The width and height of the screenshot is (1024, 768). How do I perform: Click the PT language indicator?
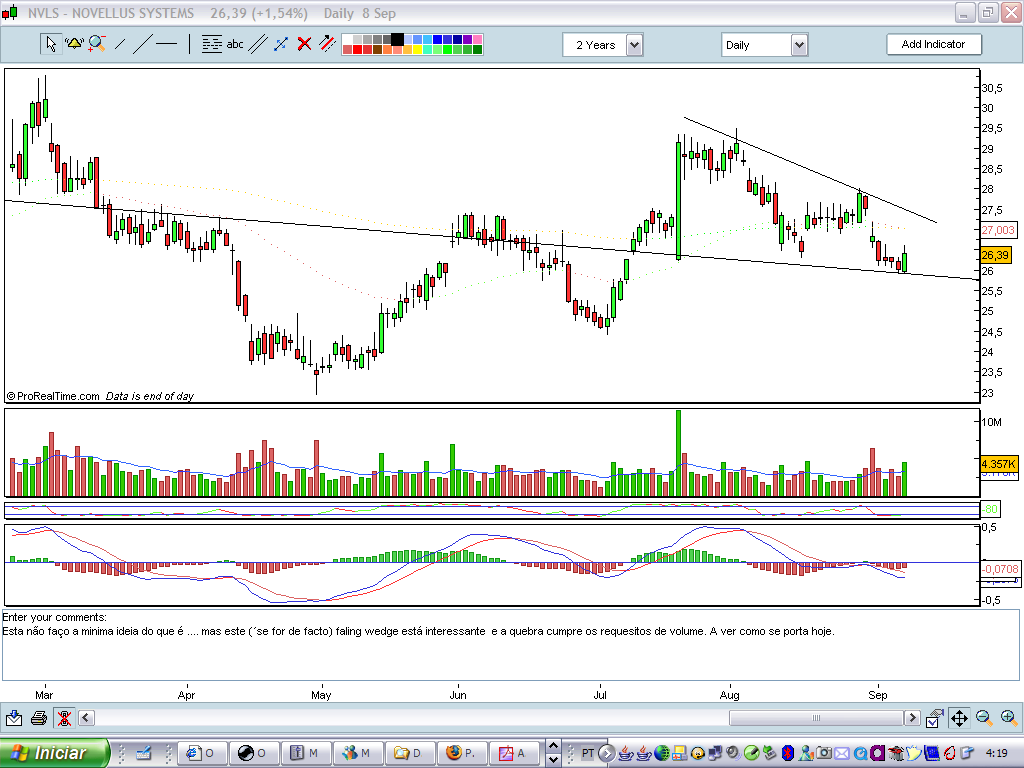[588, 753]
